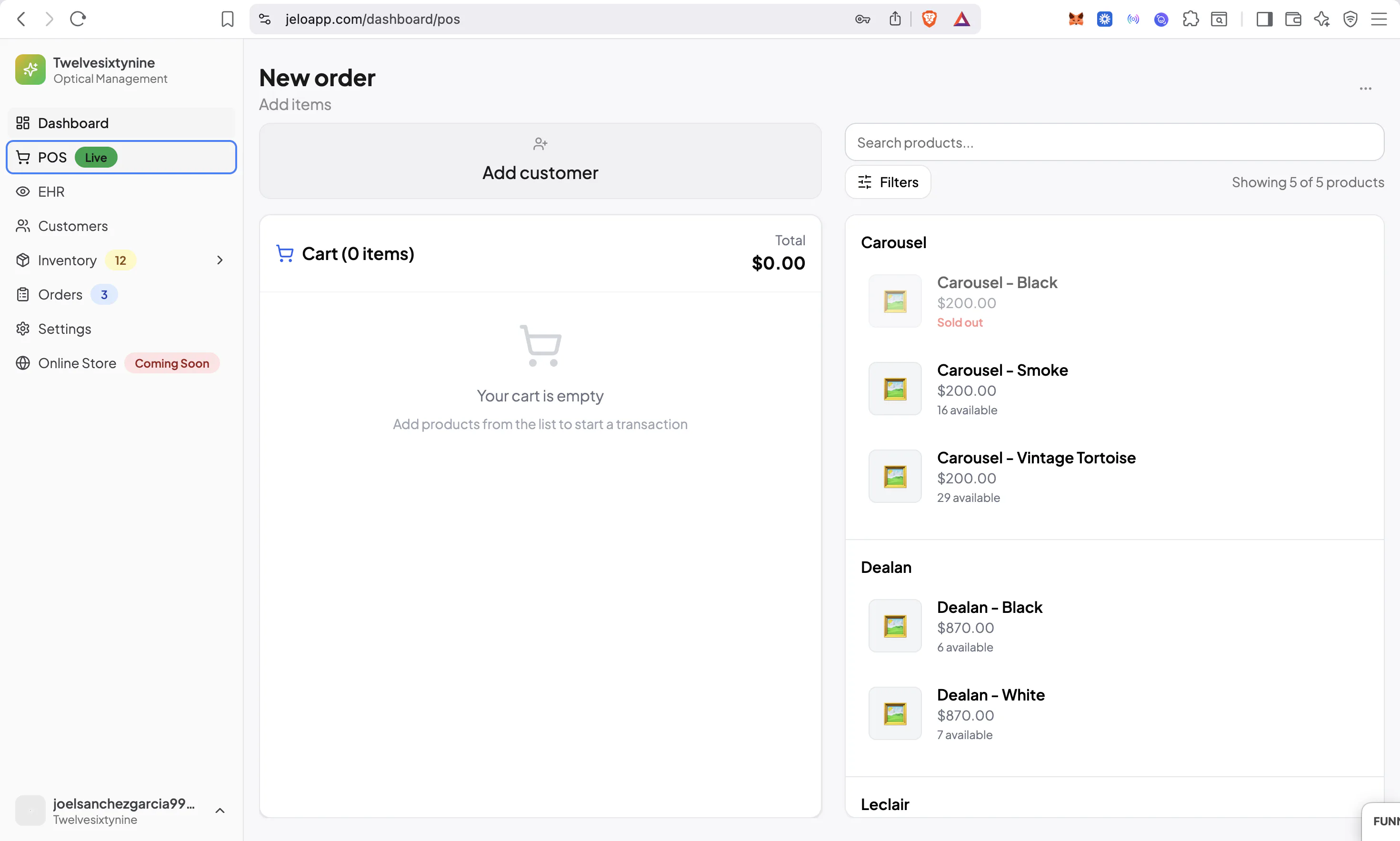Open the Brave Shields lion icon
1400x841 pixels.
929,19
